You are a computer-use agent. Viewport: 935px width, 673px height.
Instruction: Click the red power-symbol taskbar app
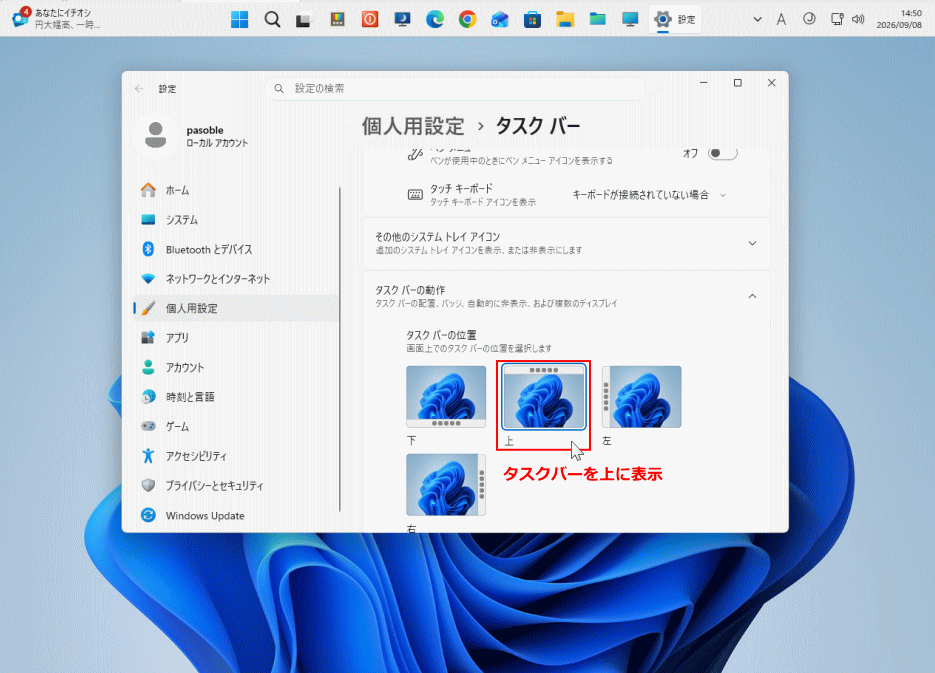tap(370, 20)
